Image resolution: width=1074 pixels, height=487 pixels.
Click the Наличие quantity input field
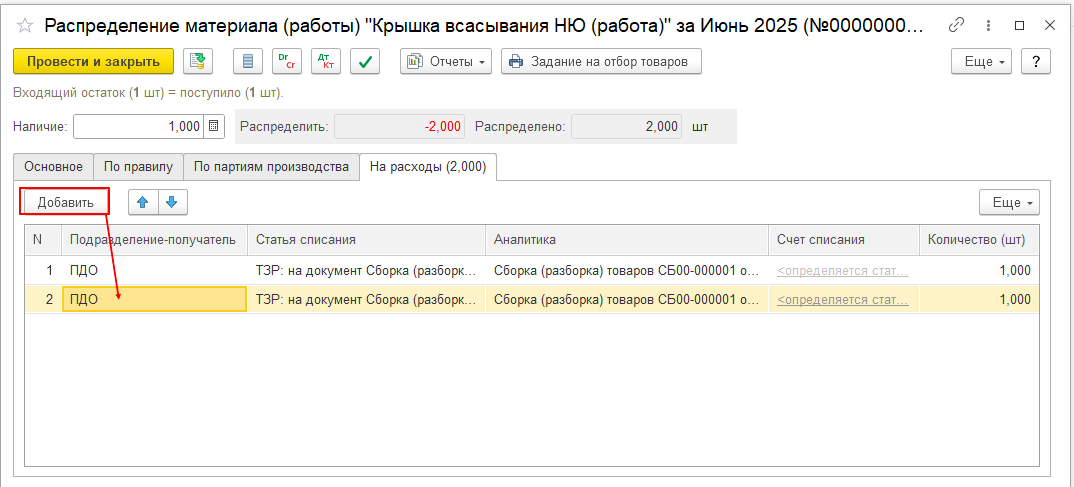point(138,127)
